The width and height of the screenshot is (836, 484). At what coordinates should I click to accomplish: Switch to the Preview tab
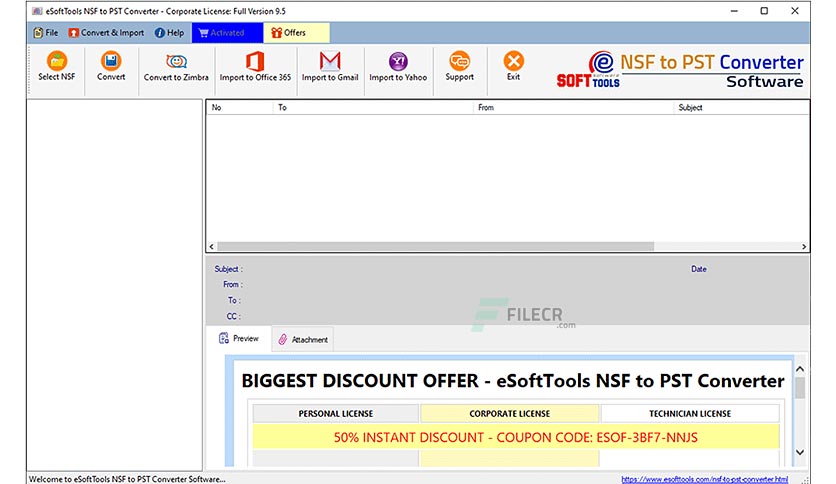239,338
